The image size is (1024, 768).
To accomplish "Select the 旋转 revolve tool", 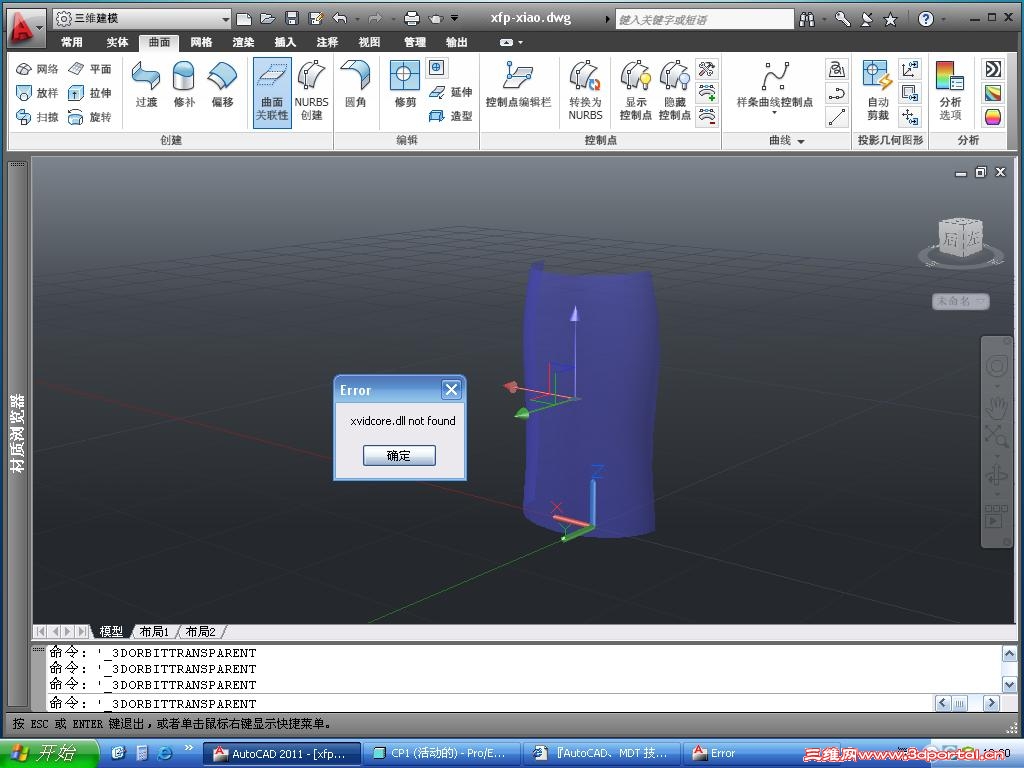I will coord(90,117).
